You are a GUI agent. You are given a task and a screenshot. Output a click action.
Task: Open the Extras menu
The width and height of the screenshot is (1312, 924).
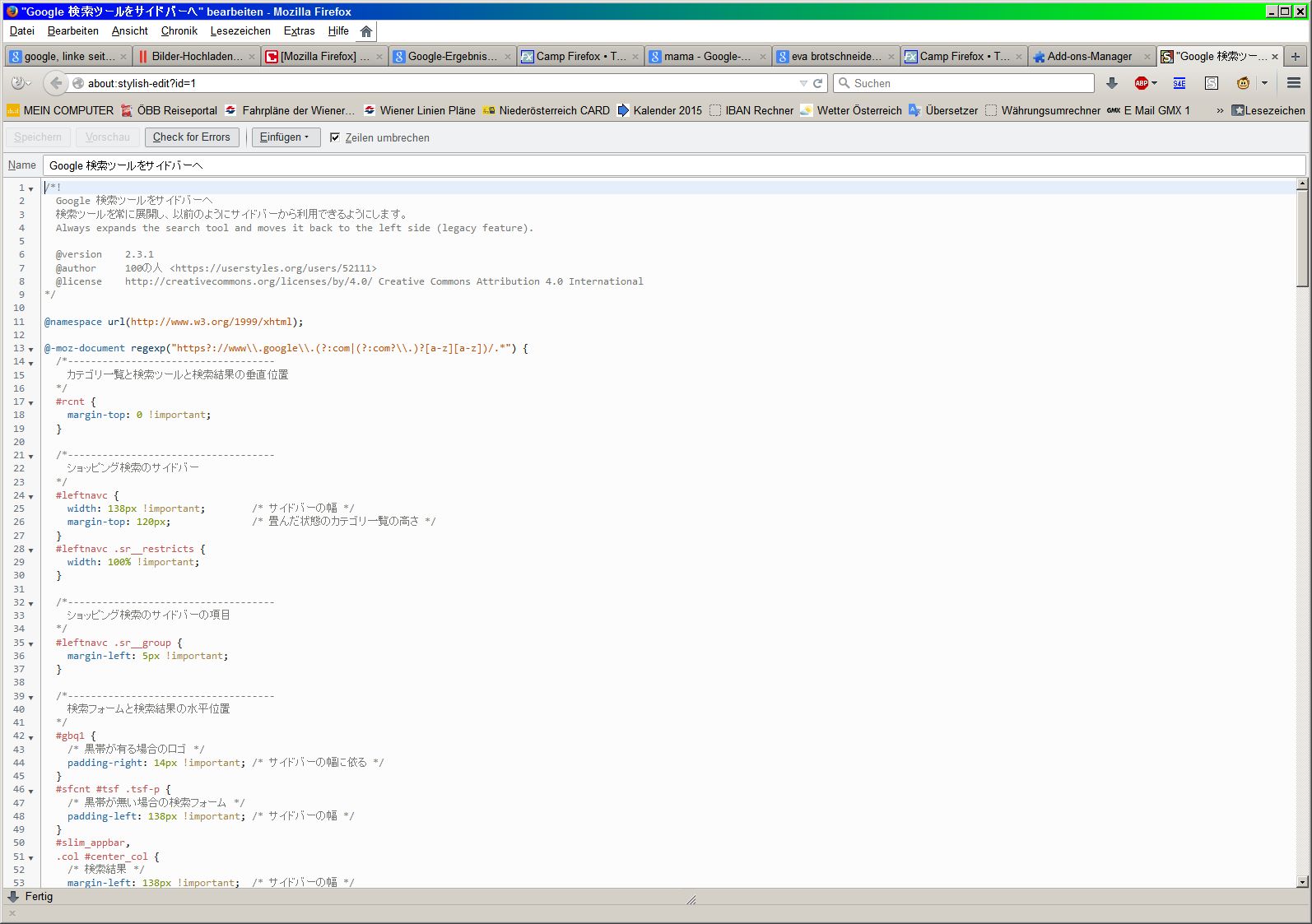300,31
